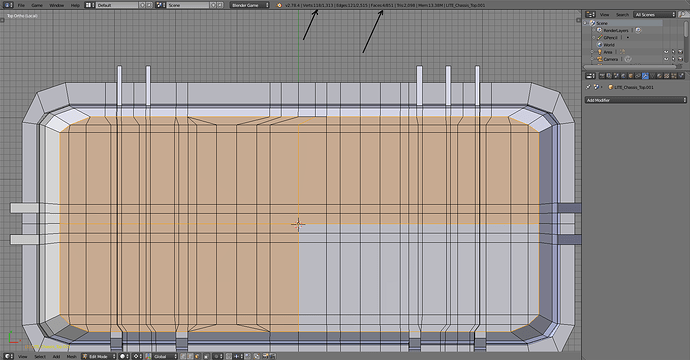Open the Material properties tab
This screenshot has height=360, width=690.
[x=660, y=76]
